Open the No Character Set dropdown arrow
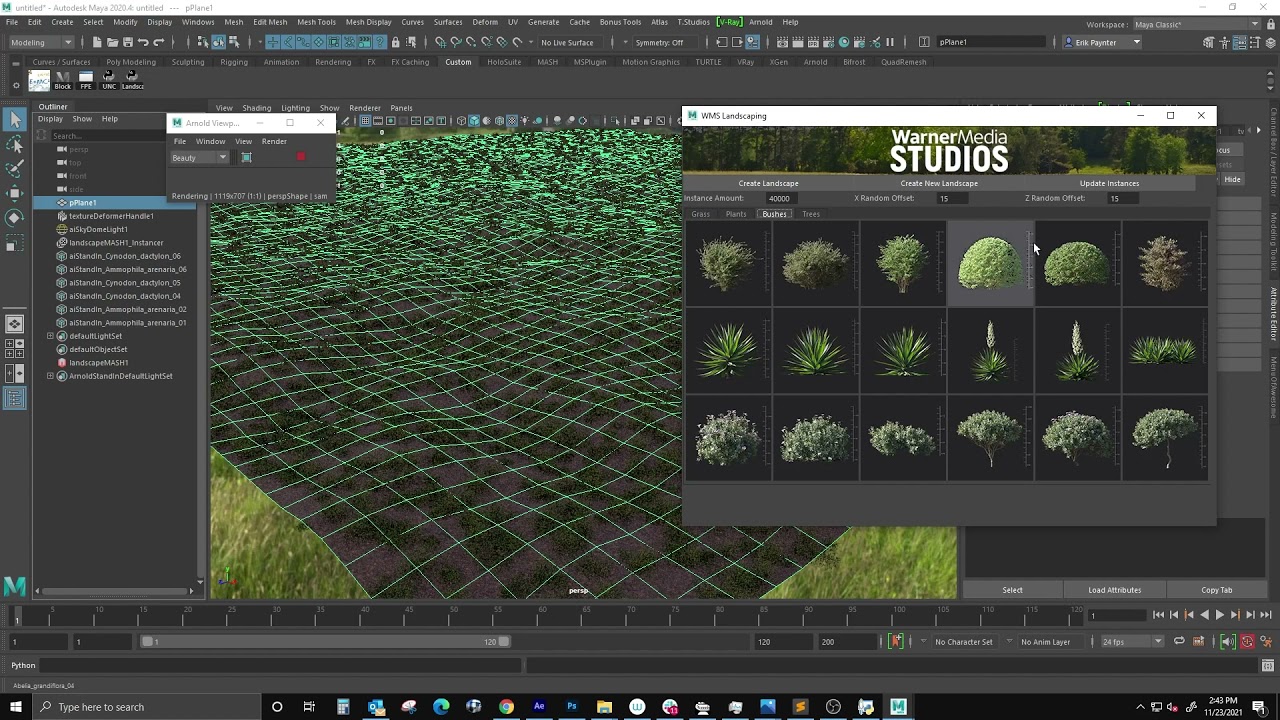Image resolution: width=1280 pixels, height=720 pixels. [x=924, y=642]
